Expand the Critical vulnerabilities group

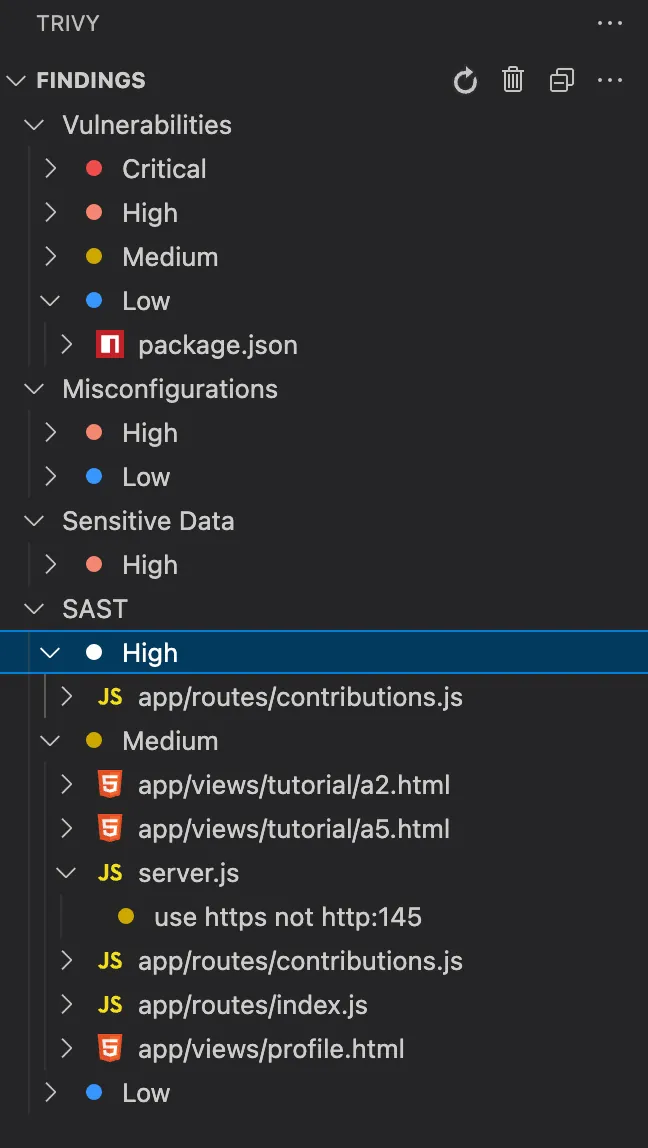(51, 169)
